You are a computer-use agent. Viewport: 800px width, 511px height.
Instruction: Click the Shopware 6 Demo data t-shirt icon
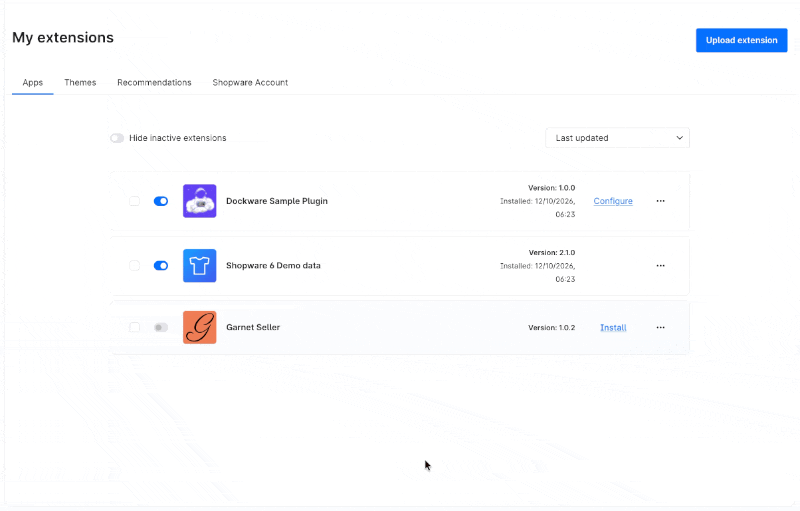point(199,266)
